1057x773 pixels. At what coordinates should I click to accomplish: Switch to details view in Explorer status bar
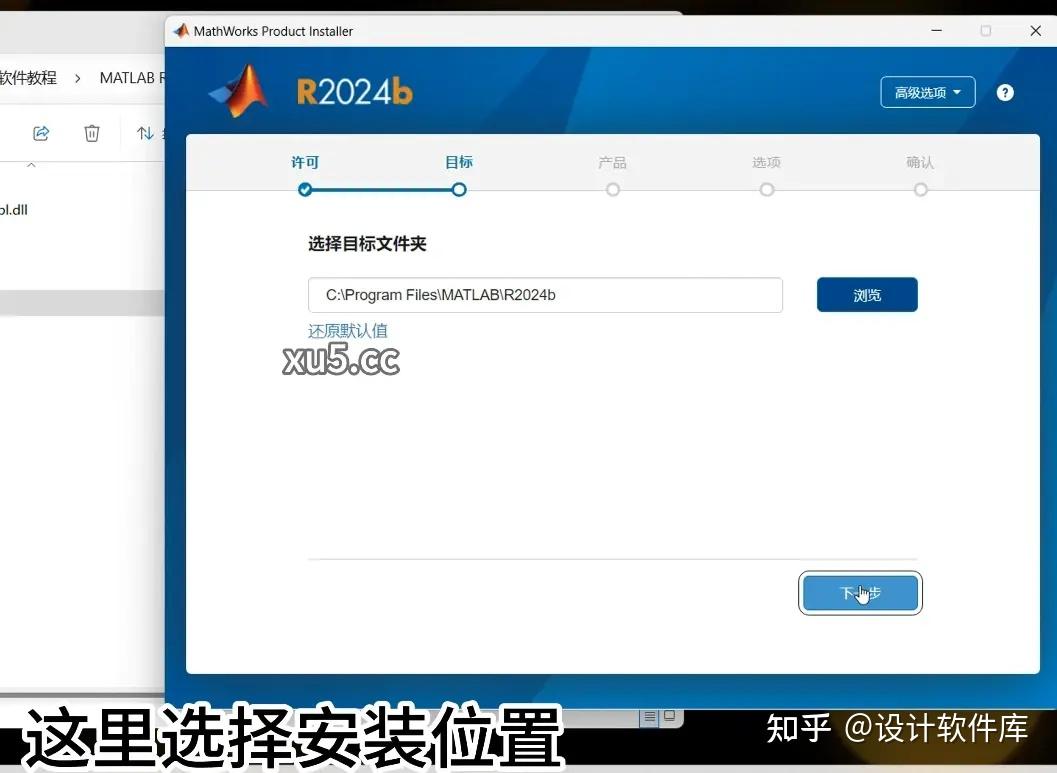[x=649, y=717]
